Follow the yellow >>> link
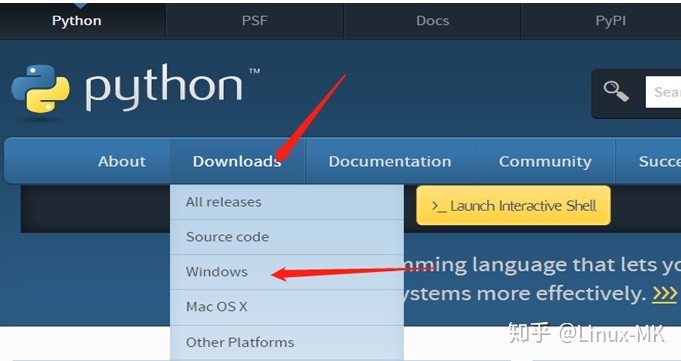The image size is (681, 361). 664,294
